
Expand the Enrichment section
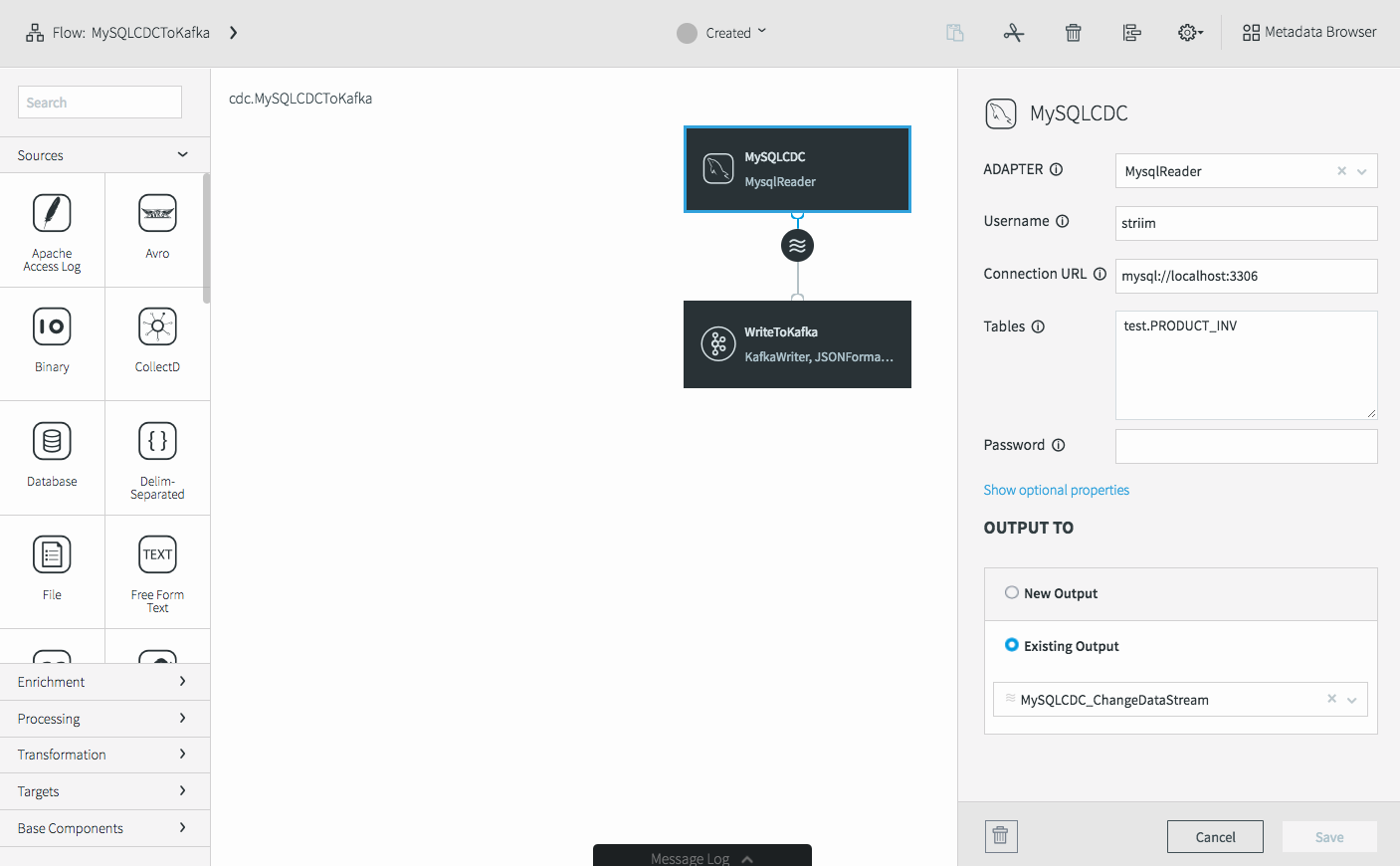104,682
